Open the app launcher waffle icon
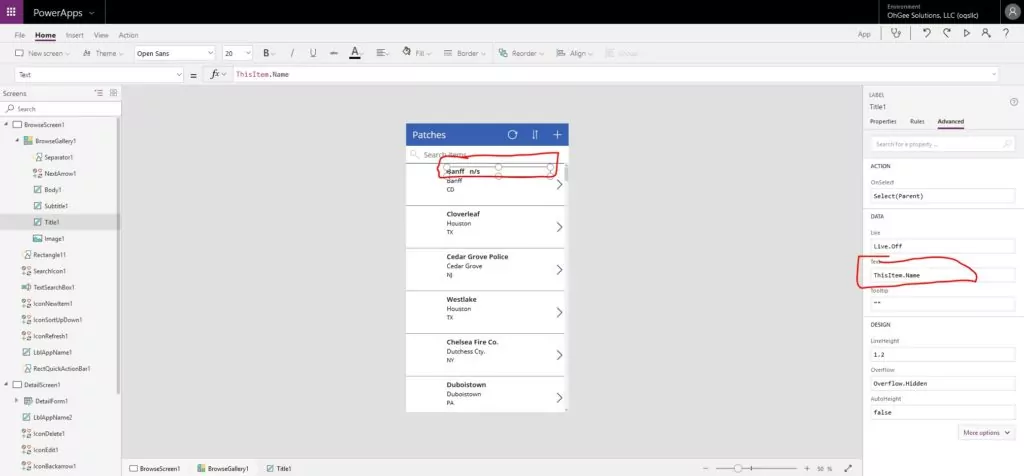The image size is (1024, 476). pyautogui.click(x=11, y=12)
